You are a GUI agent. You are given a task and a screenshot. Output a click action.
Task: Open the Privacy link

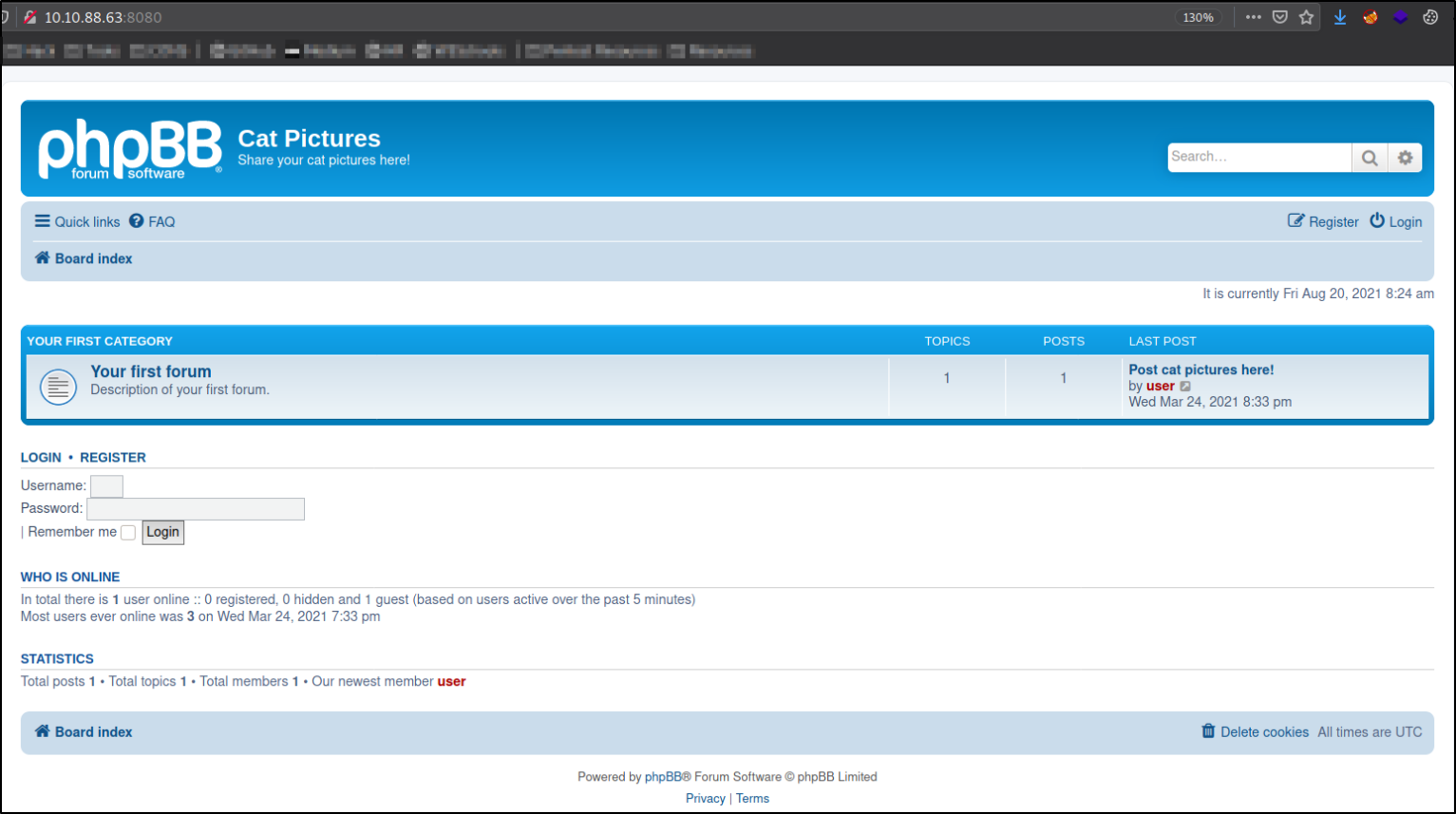click(x=706, y=798)
